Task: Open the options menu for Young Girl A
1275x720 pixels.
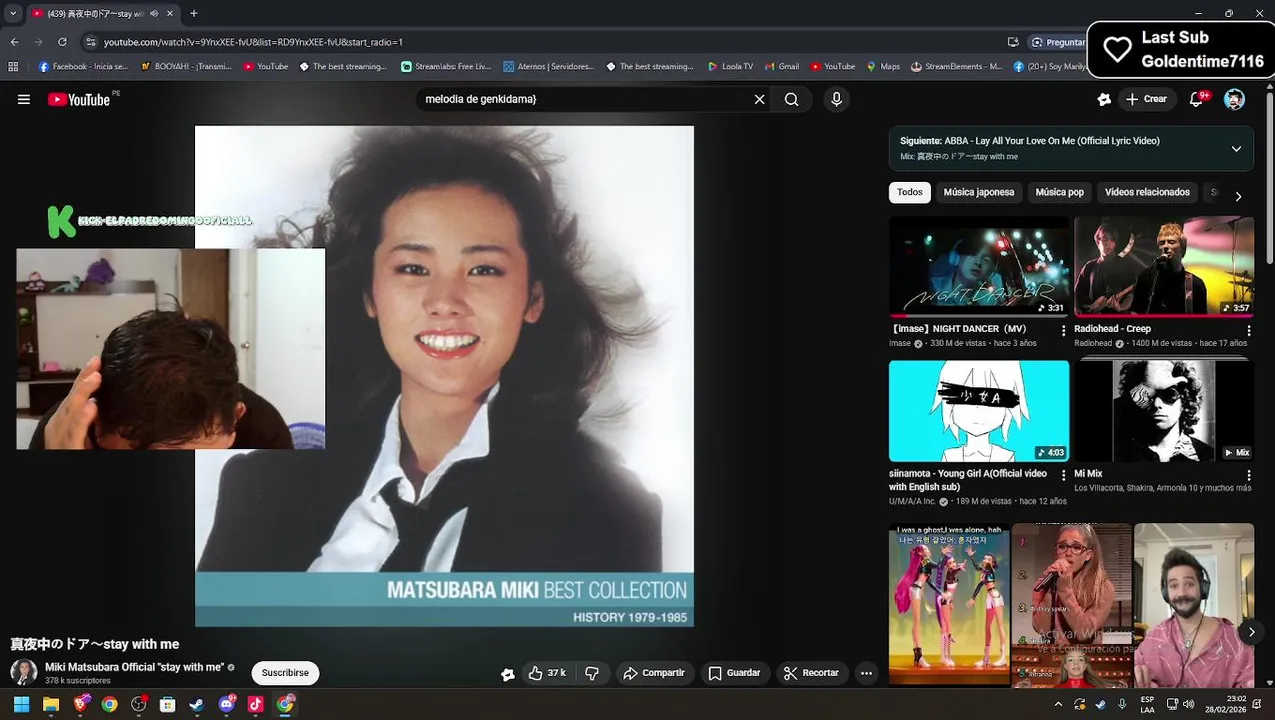Action: pyautogui.click(x=1063, y=475)
